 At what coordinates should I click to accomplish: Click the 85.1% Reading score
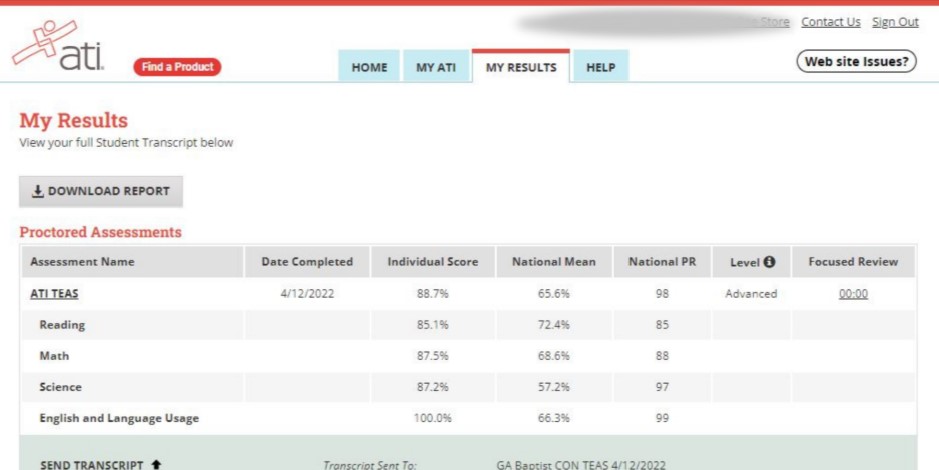click(432, 325)
